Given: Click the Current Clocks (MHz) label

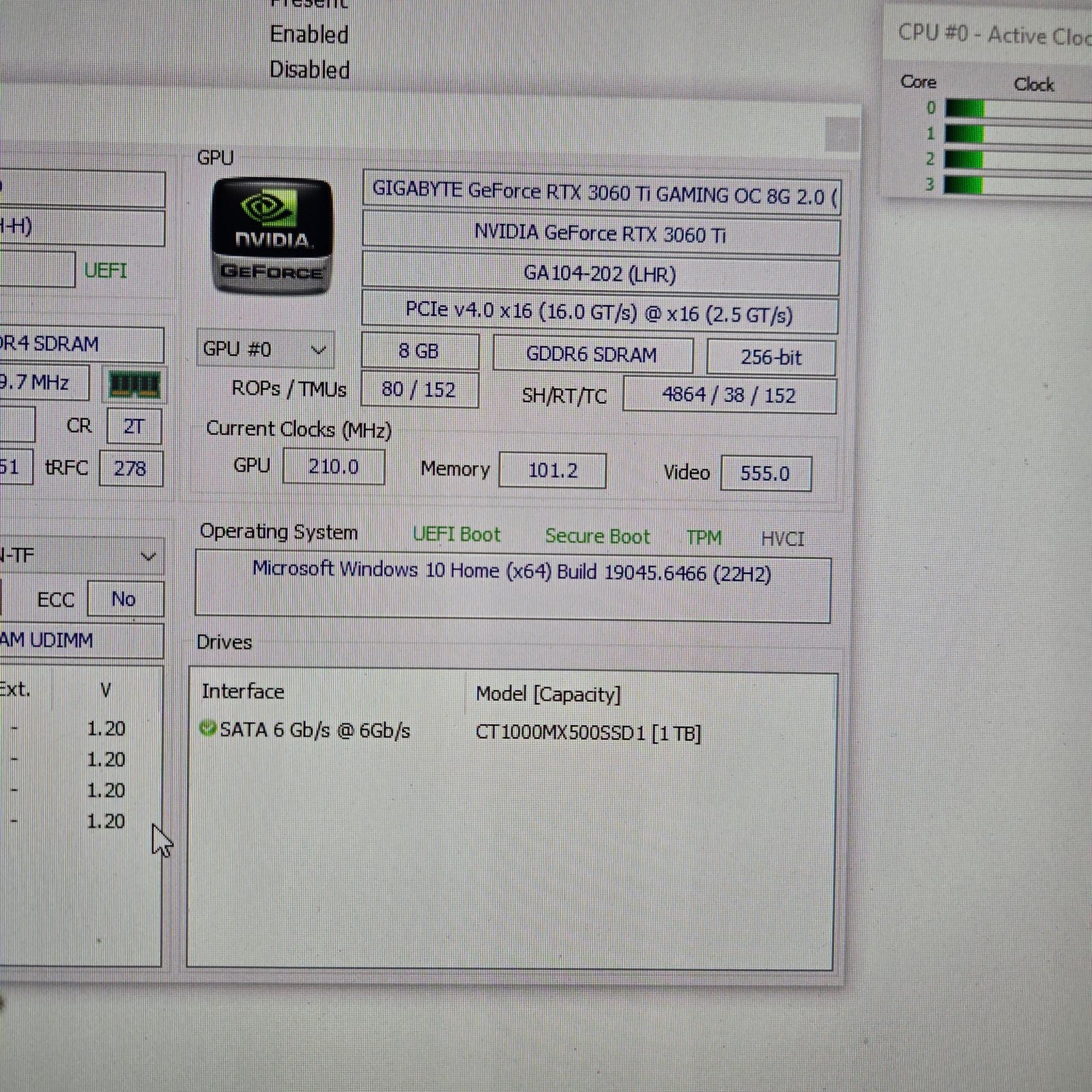Looking at the screenshot, I should coord(299,429).
